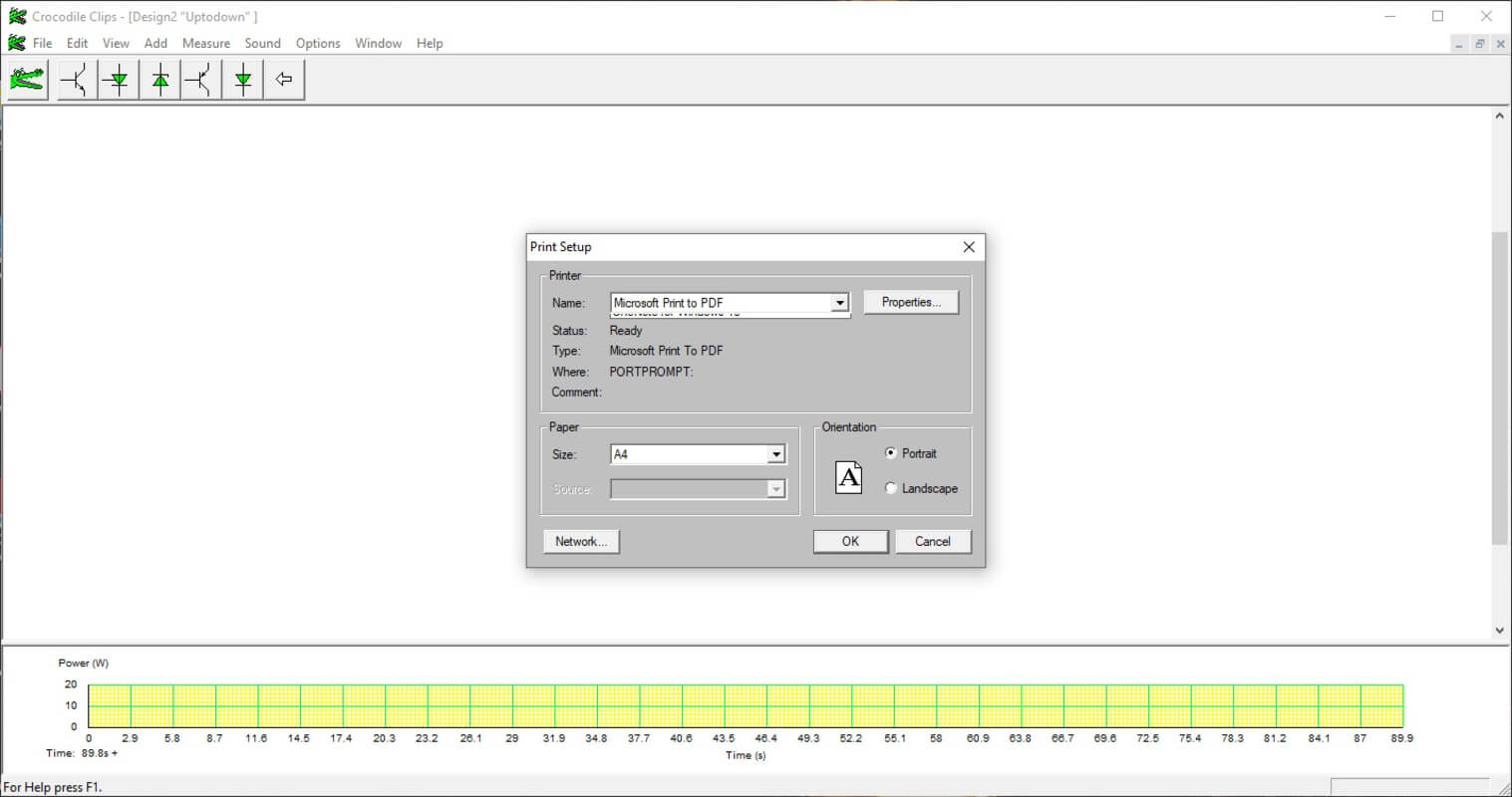The height and width of the screenshot is (797, 1512).
Task: Open the Add menu
Action: point(155,43)
